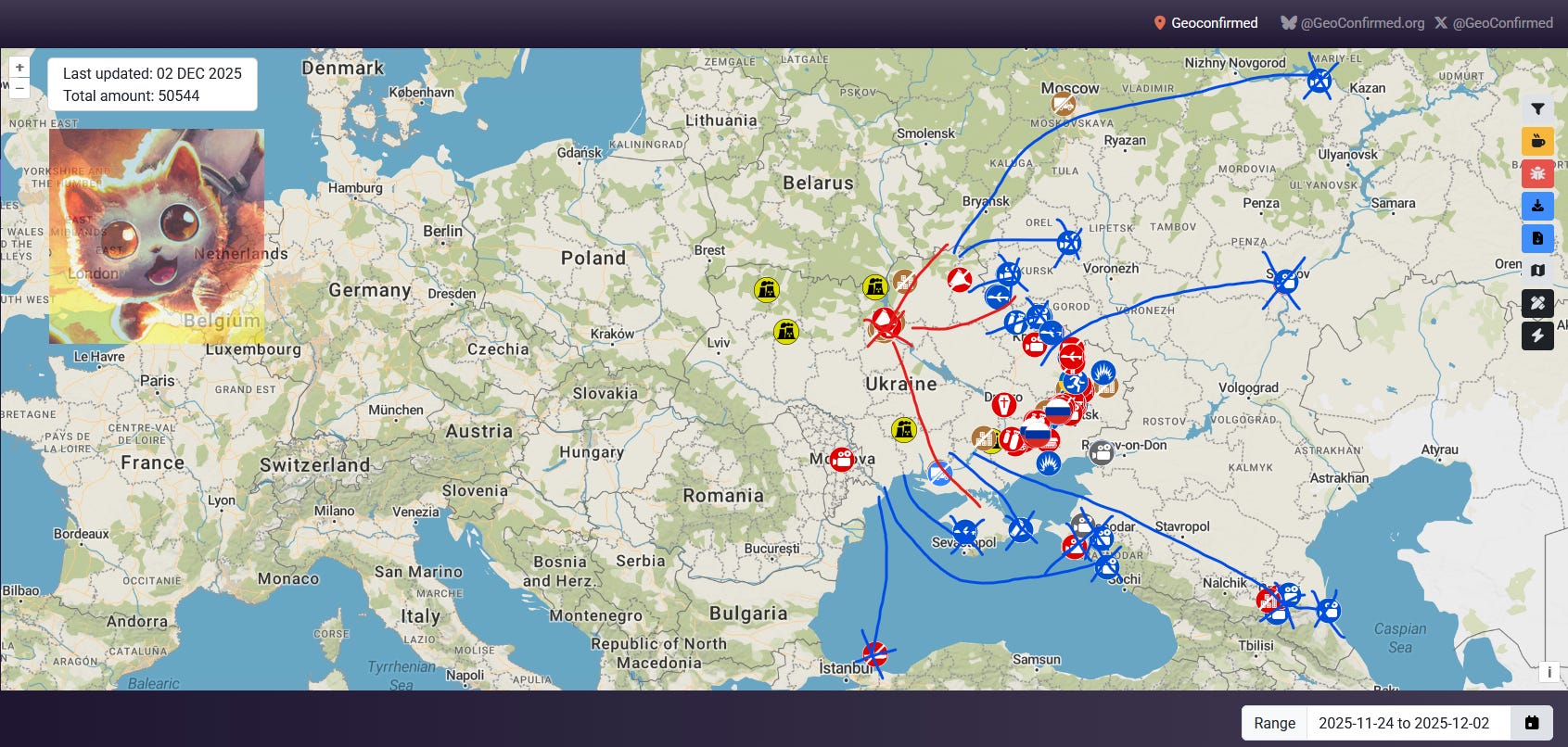
Task: Open the folded map layers button
Action: point(1537,271)
